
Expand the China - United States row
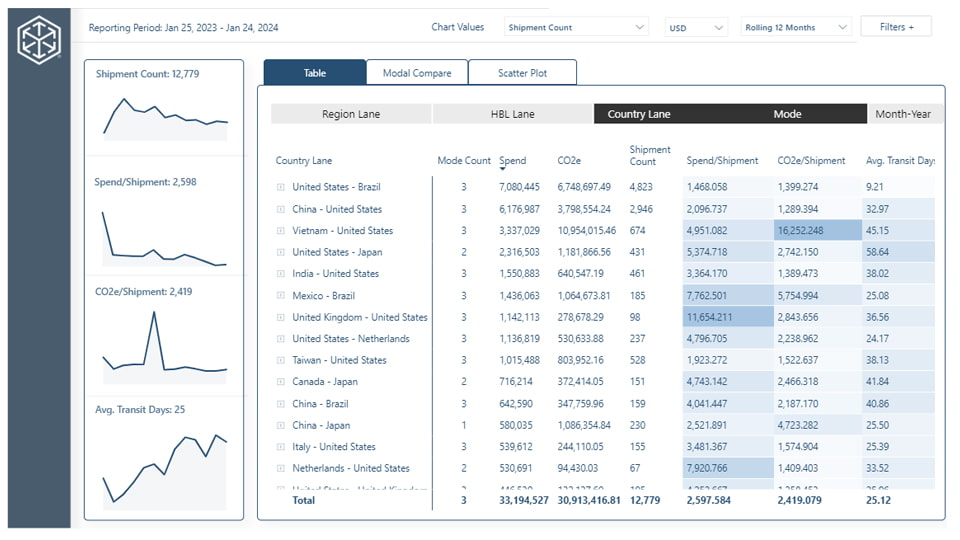click(281, 209)
